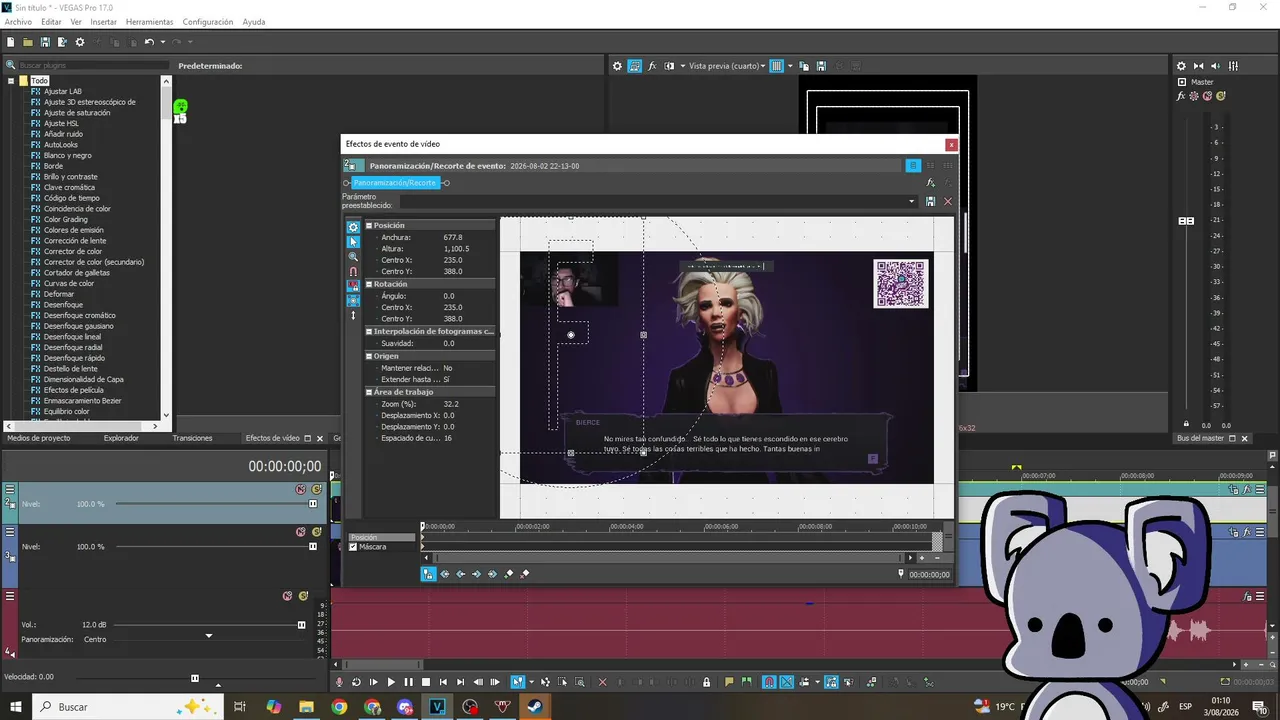The image size is (1280, 720).
Task: Collapse the Área de trabajo group
Action: (368, 392)
